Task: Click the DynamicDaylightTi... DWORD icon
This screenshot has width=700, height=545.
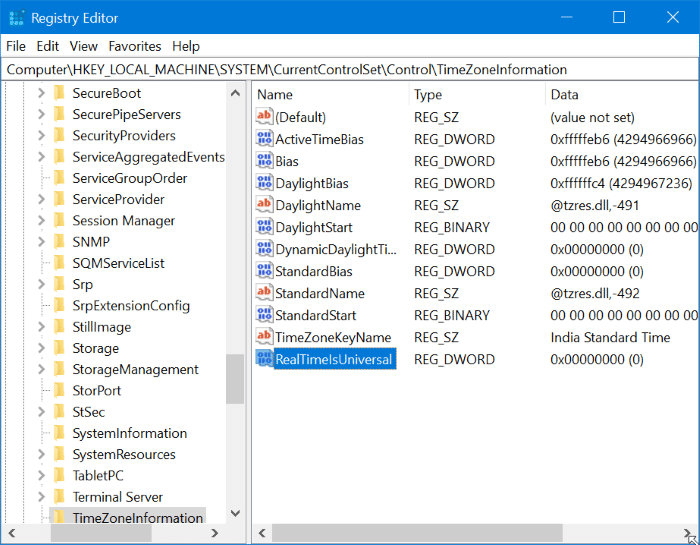Action: pos(264,249)
